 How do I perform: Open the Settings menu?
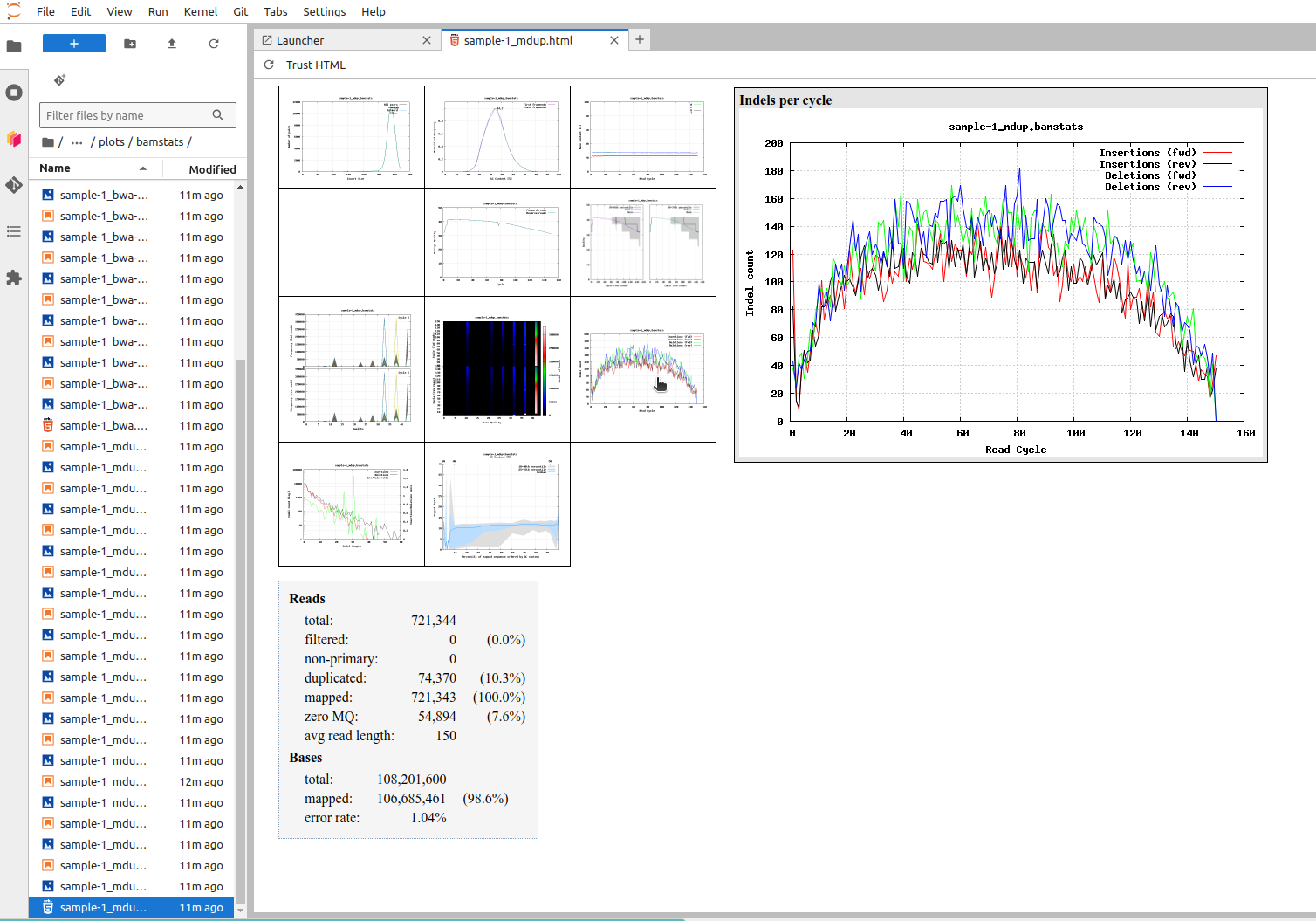click(x=324, y=11)
